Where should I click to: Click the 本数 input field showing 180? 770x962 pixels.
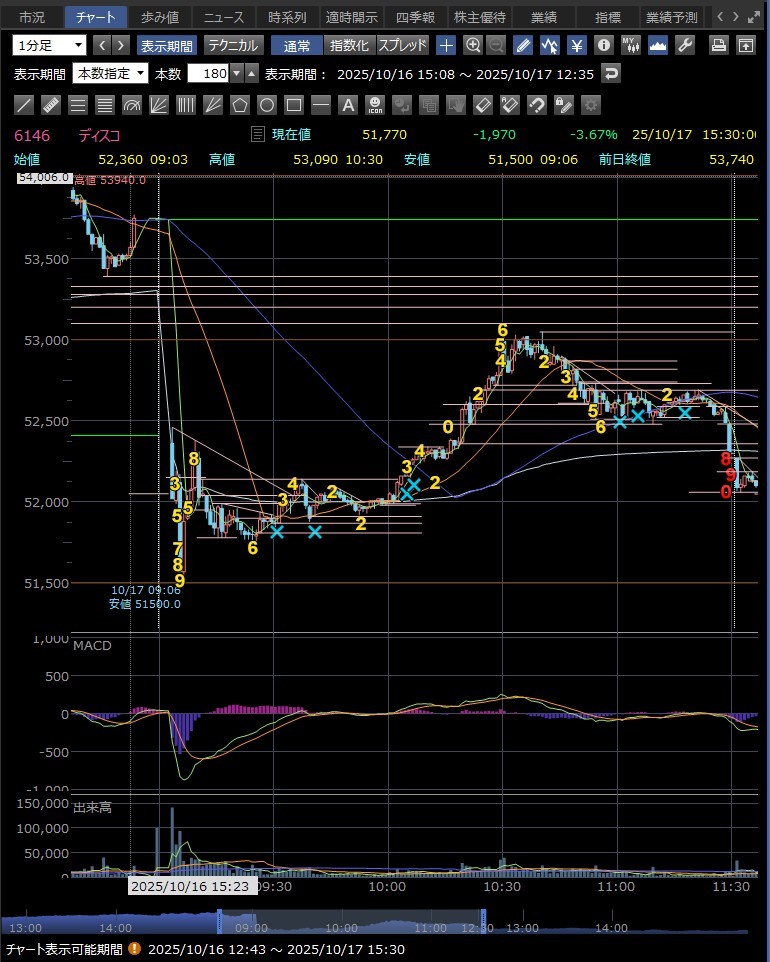pos(208,73)
